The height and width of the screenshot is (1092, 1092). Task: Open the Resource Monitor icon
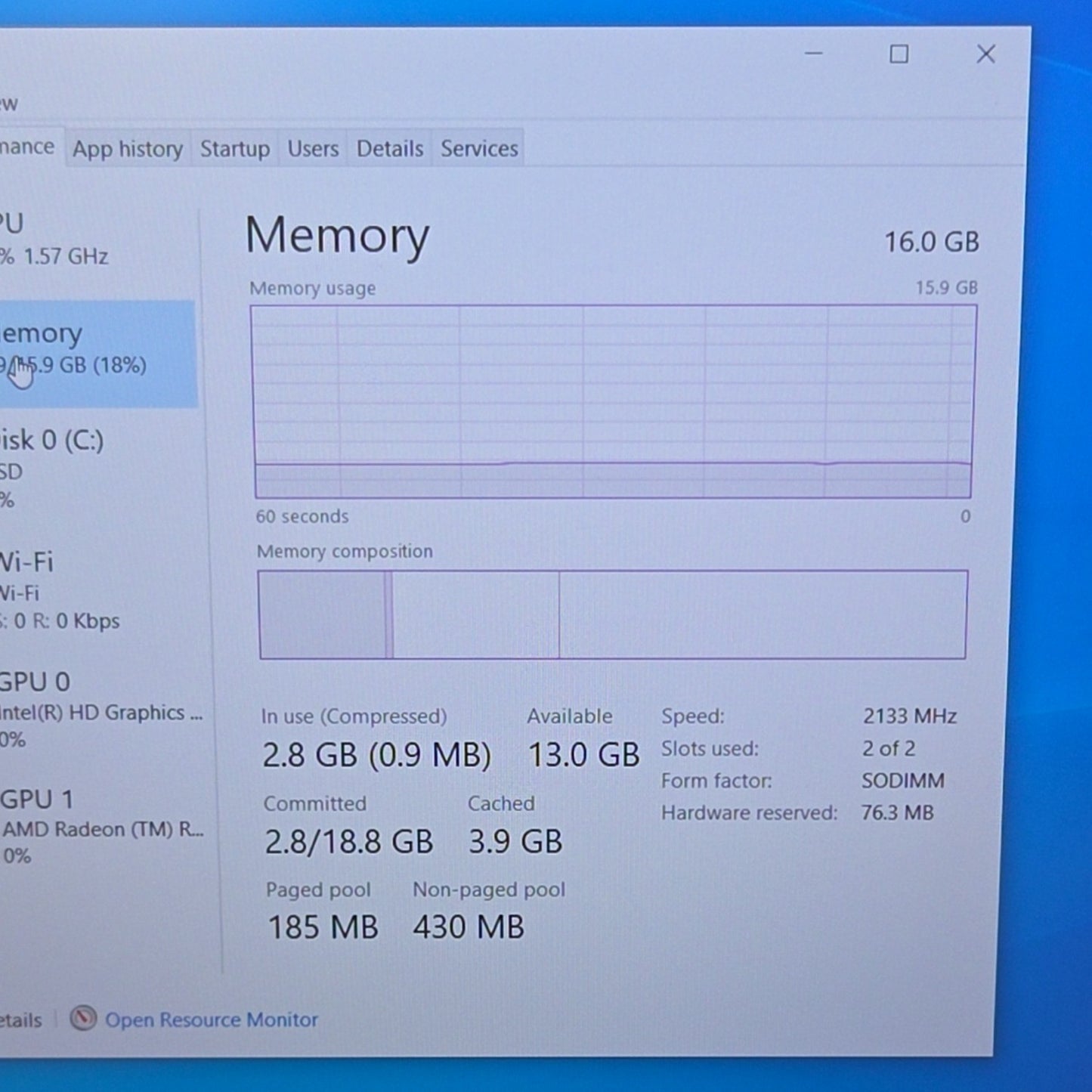coord(83,1019)
